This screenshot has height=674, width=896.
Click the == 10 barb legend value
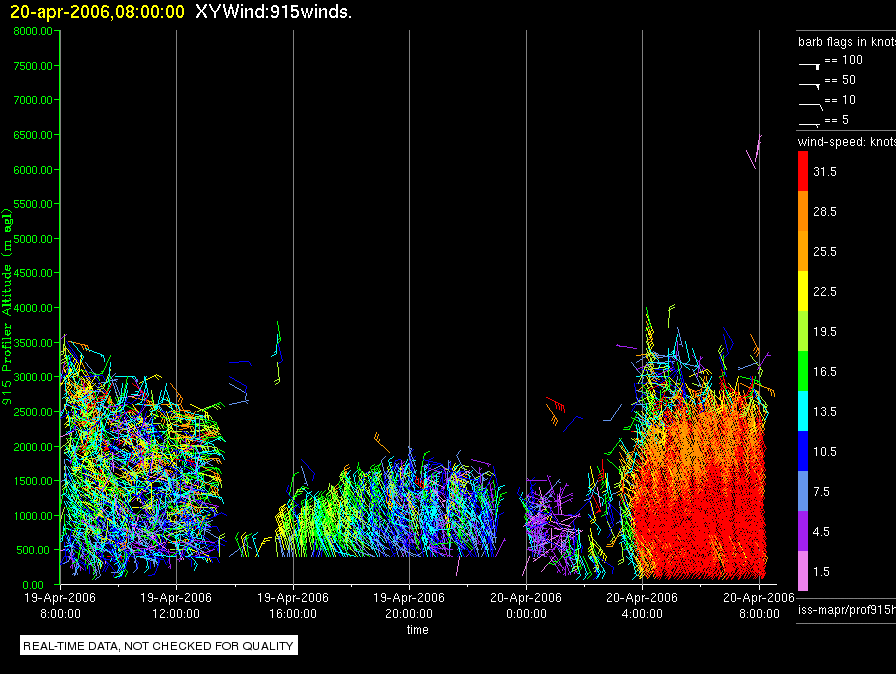coord(840,100)
